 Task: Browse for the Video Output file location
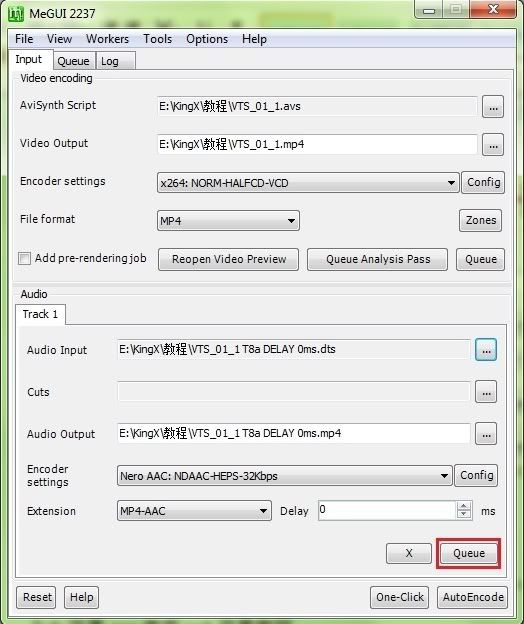click(x=493, y=144)
